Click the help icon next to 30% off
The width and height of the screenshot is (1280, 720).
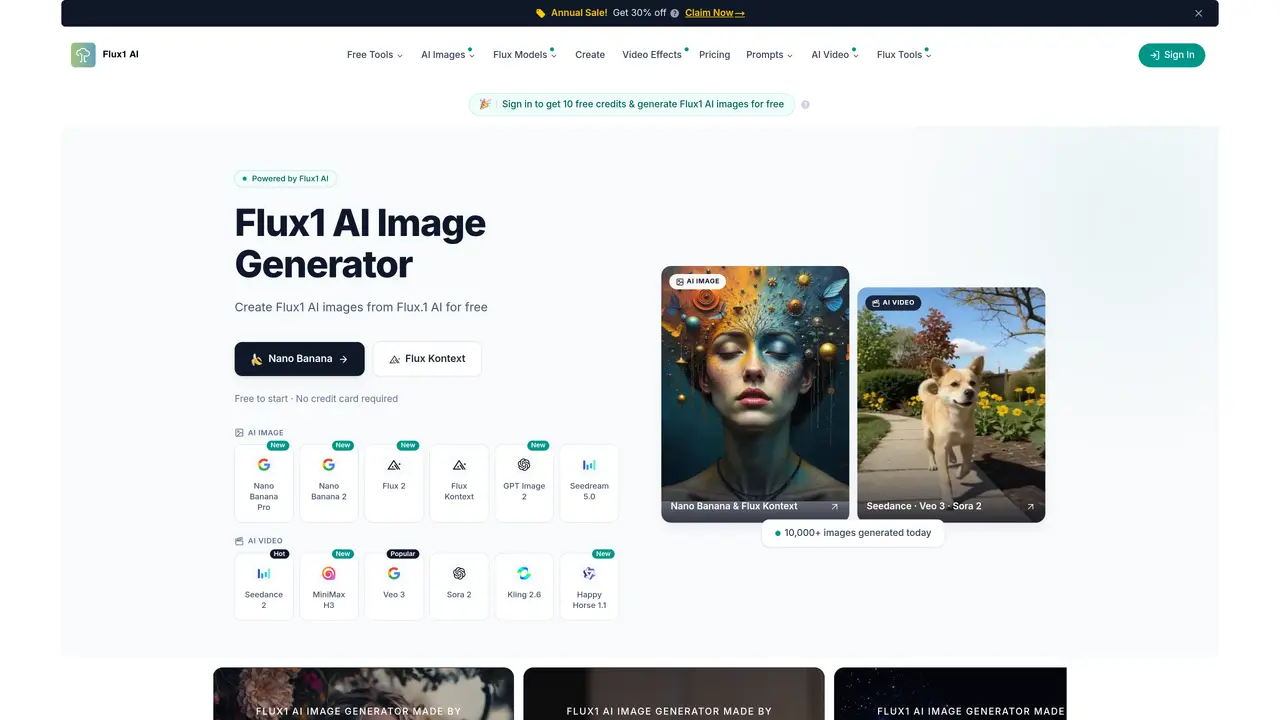click(674, 13)
